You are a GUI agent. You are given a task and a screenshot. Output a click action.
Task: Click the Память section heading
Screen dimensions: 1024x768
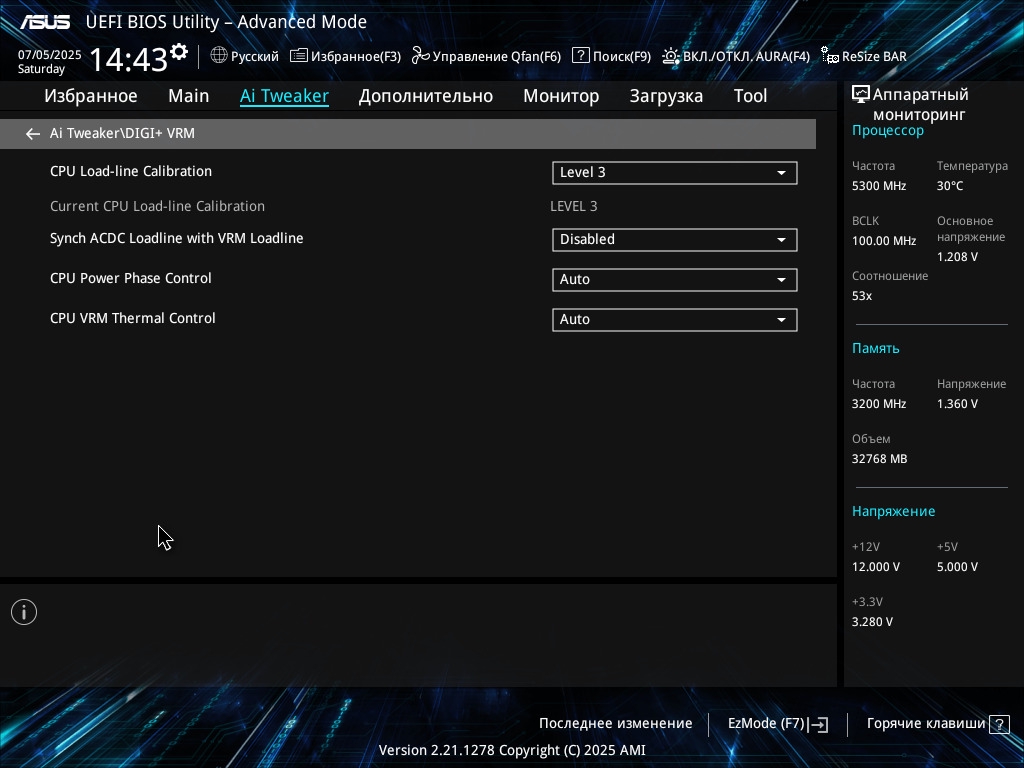(875, 348)
